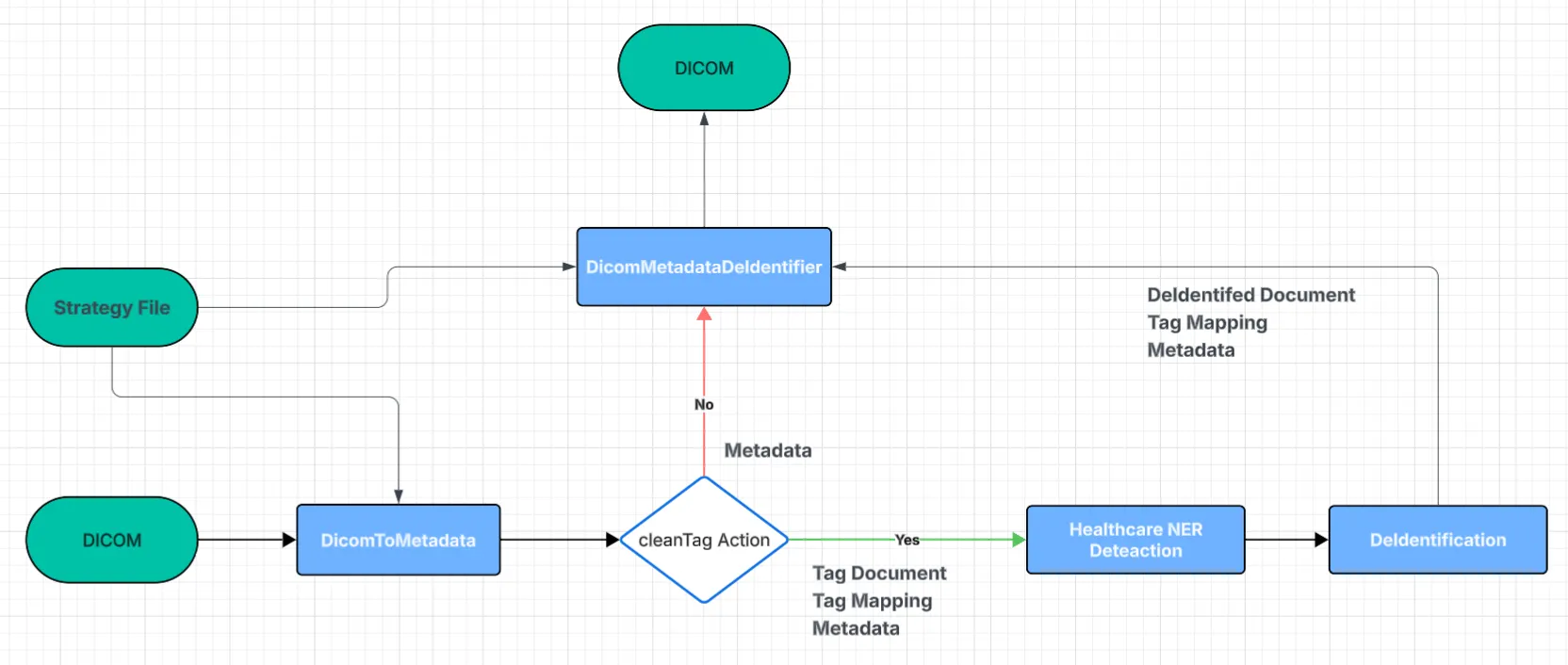Screen dimensions: 1568x665
Task: Select the arrowhead entering the cleanTag Action diamond
Action: click(x=612, y=540)
